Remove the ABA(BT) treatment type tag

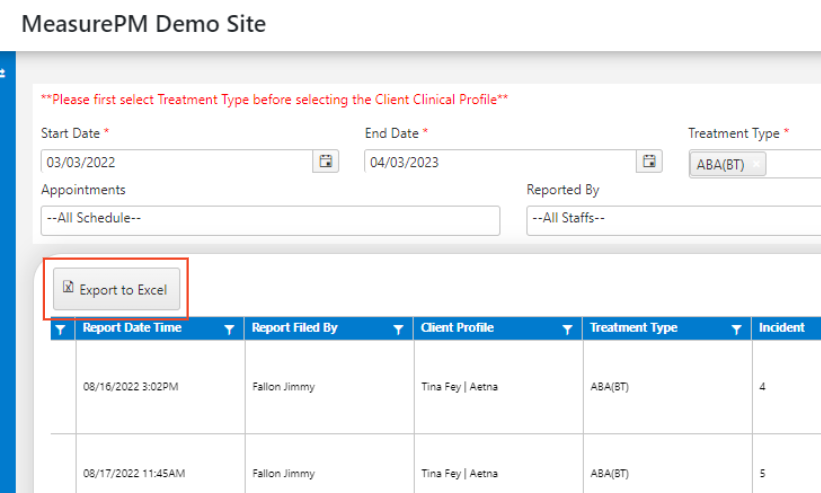756,164
